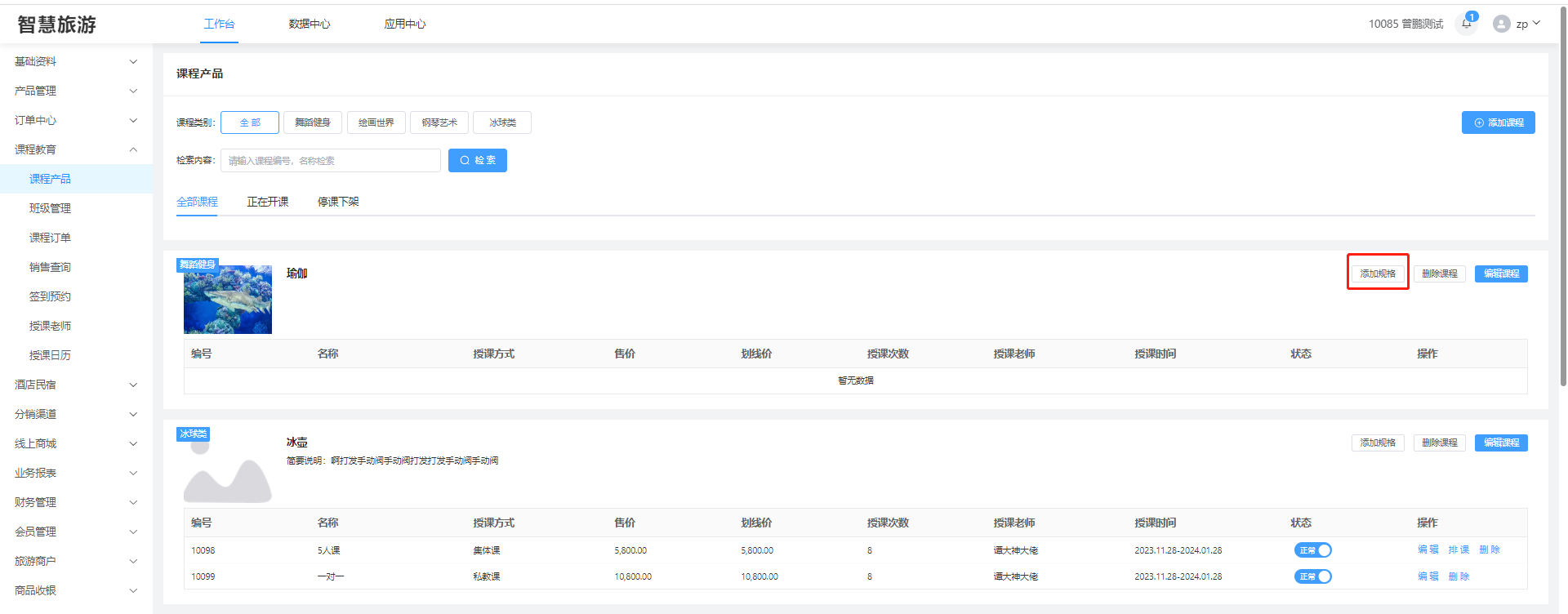Click the zp user avatar icon

coord(1501,24)
